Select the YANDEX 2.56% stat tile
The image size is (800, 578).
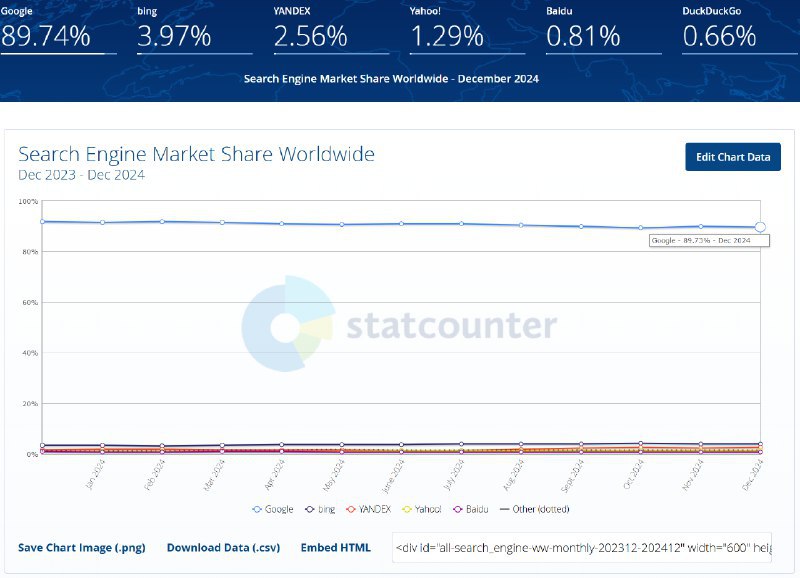[x=330, y=30]
